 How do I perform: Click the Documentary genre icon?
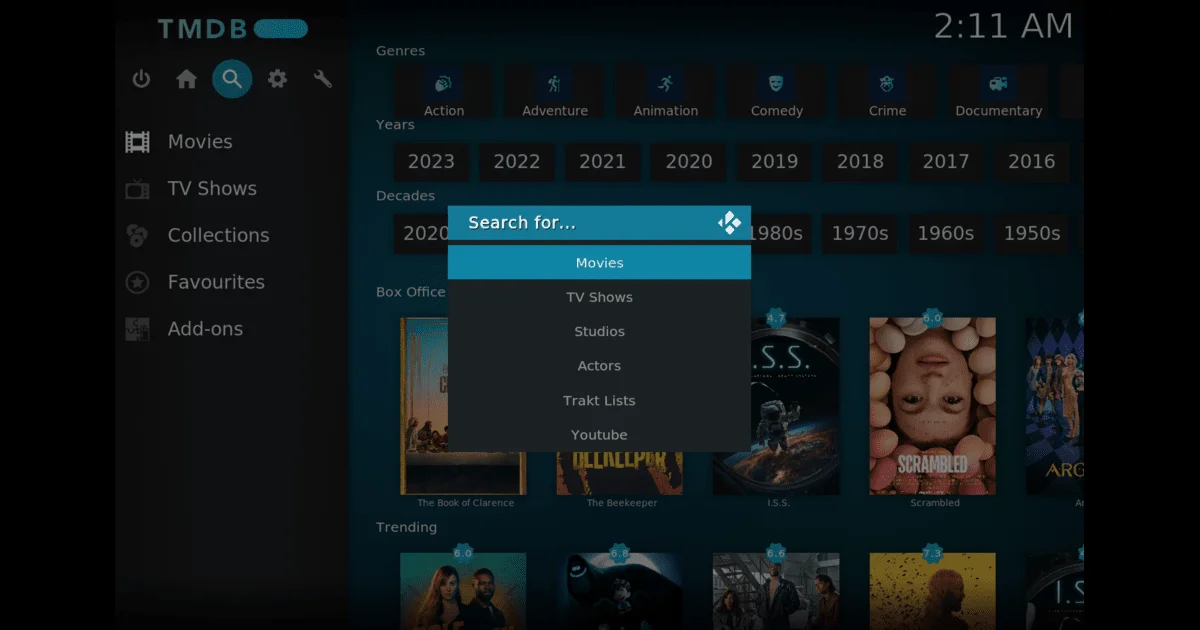click(x=997, y=86)
